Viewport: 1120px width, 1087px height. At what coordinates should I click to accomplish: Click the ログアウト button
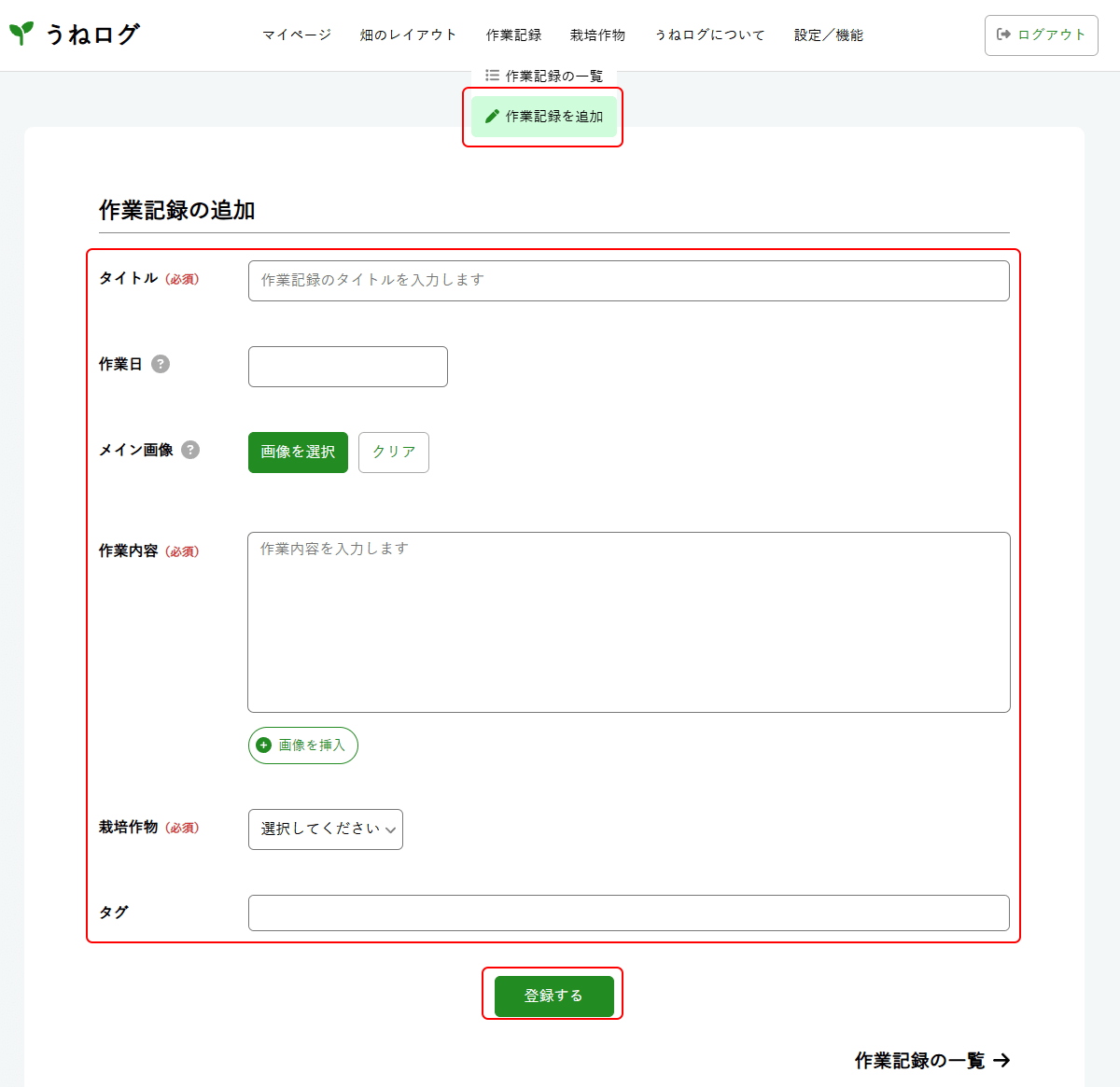tap(1042, 35)
